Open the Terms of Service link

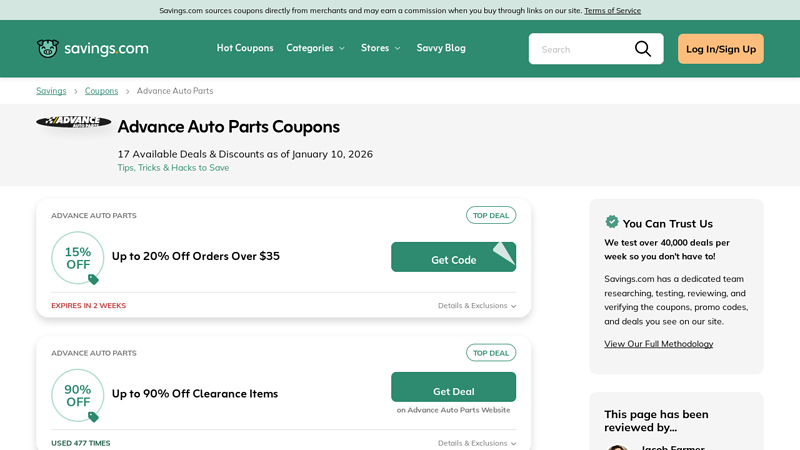612,10
